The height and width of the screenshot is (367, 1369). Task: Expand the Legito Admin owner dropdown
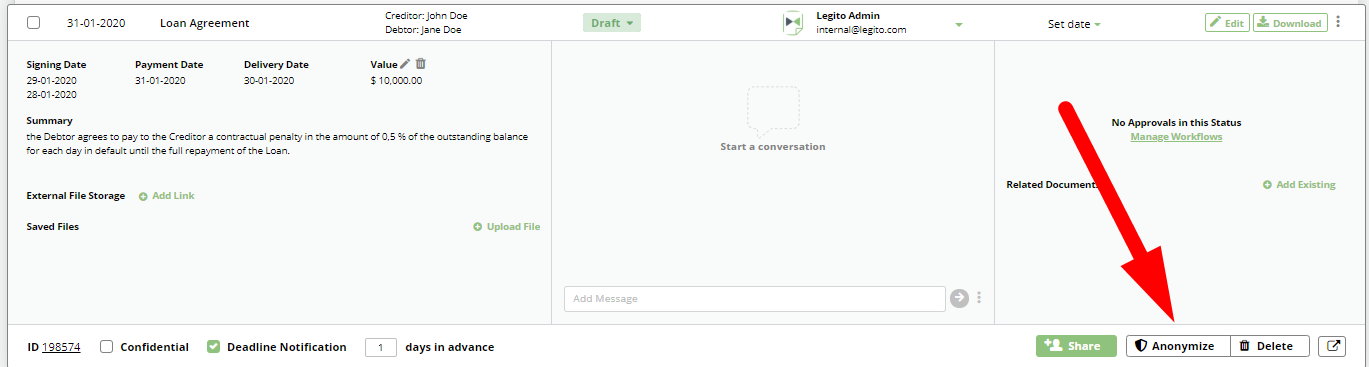coord(959,25)
